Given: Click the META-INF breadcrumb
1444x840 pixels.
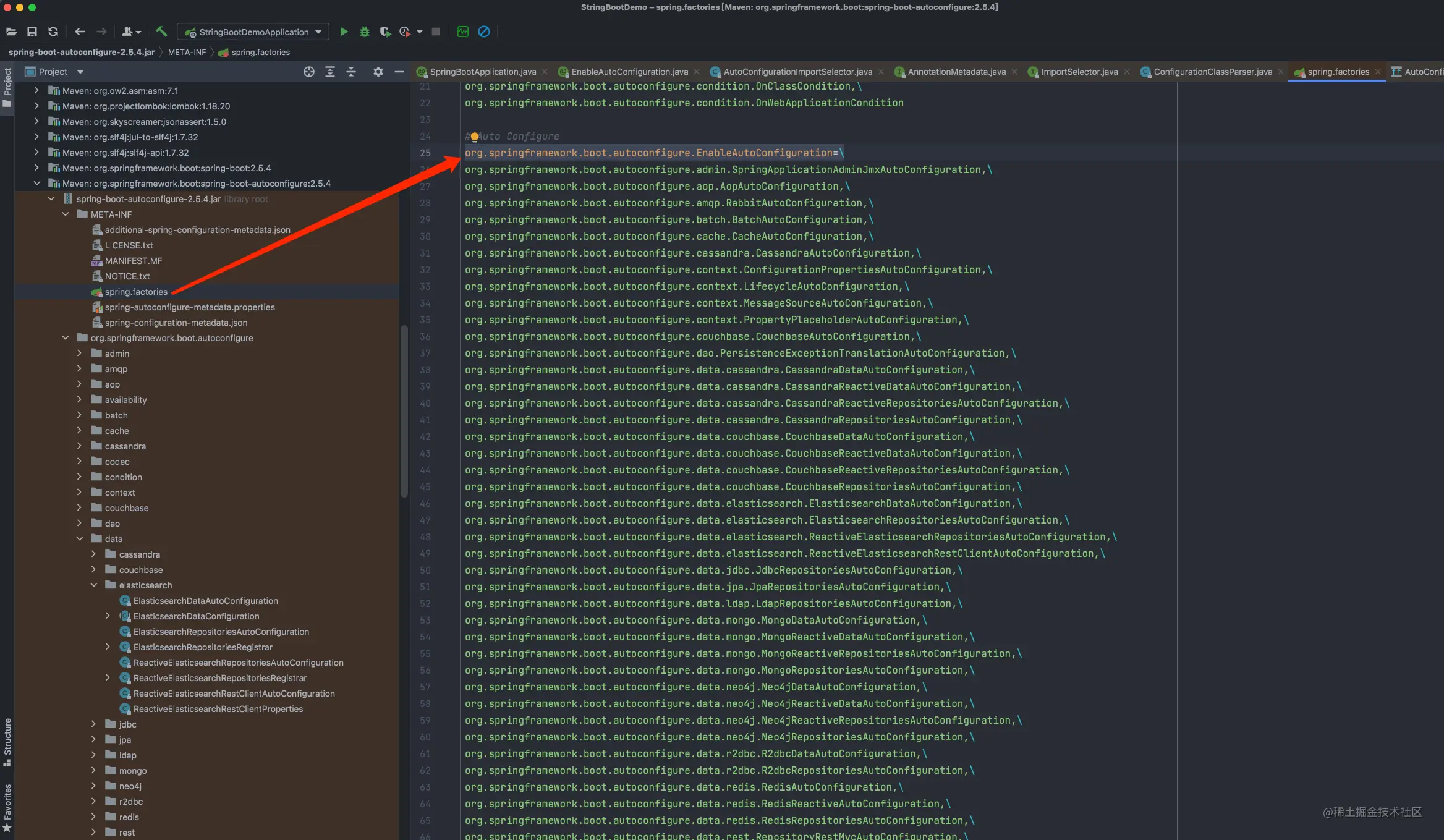Looking at the screenshot, I should pos(187,52).
